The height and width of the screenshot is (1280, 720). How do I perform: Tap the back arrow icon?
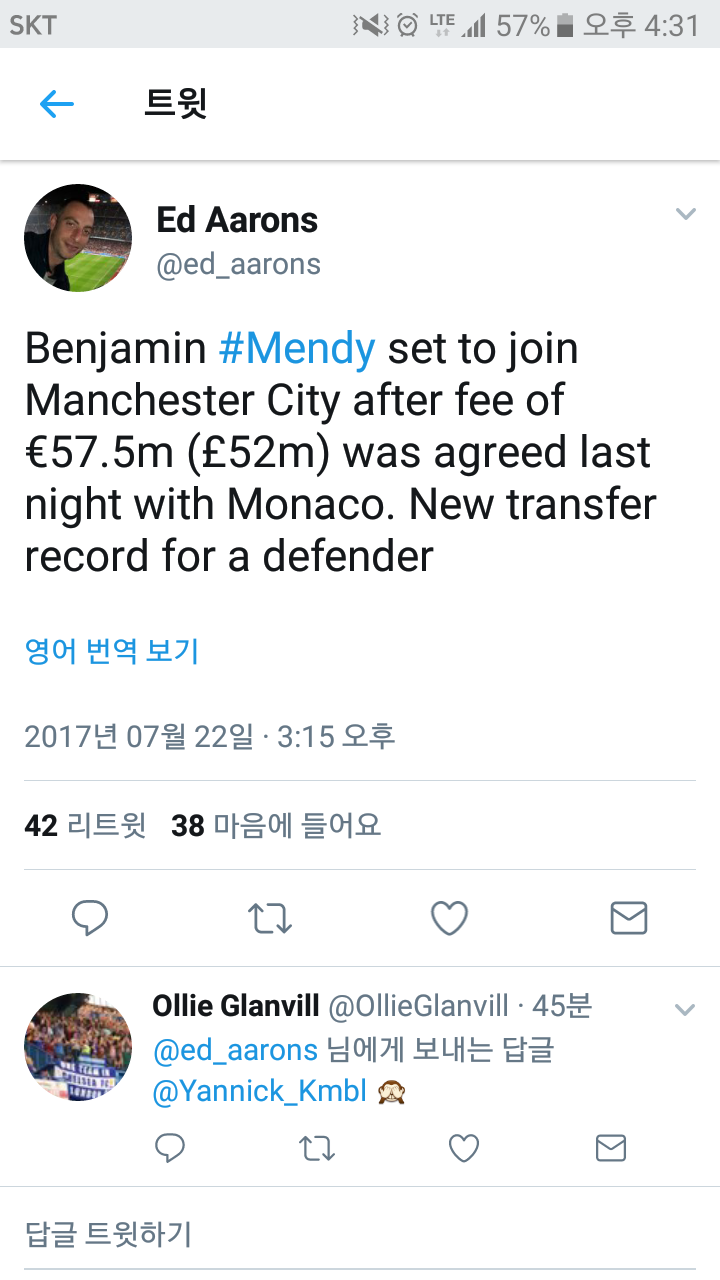57,104
